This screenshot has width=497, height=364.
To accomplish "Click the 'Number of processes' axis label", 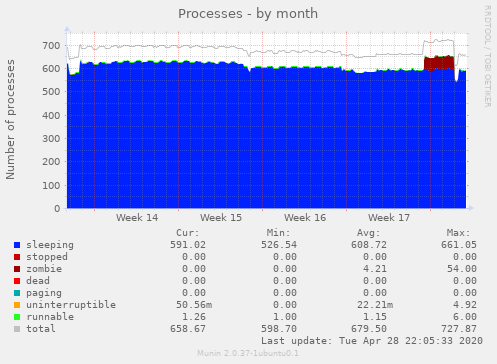I will point(10,119).
